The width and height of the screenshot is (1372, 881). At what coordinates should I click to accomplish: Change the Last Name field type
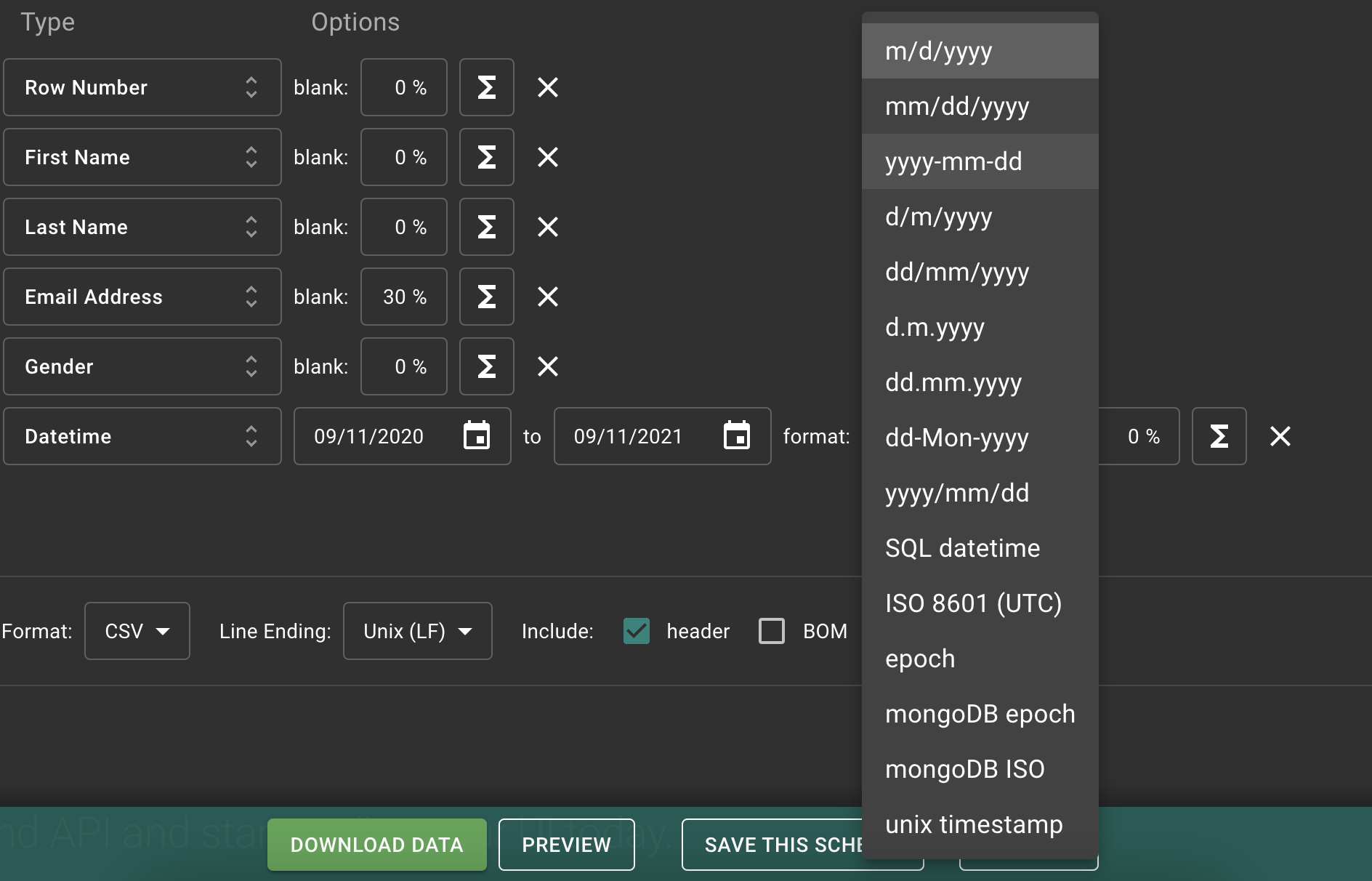click(x=142, y=227)
